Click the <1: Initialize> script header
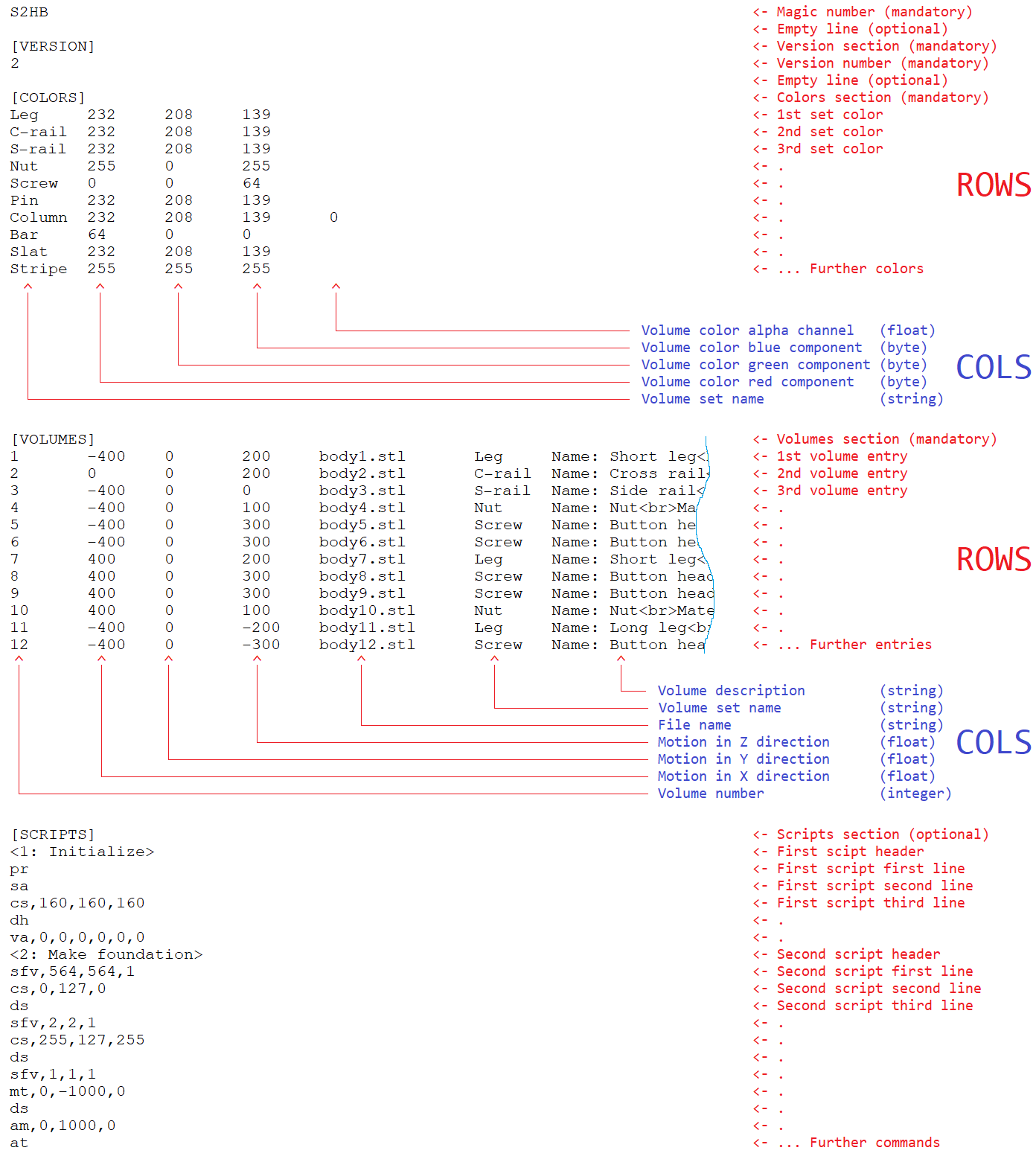This screenshot has height=1165, width=1036. [82, 852]
